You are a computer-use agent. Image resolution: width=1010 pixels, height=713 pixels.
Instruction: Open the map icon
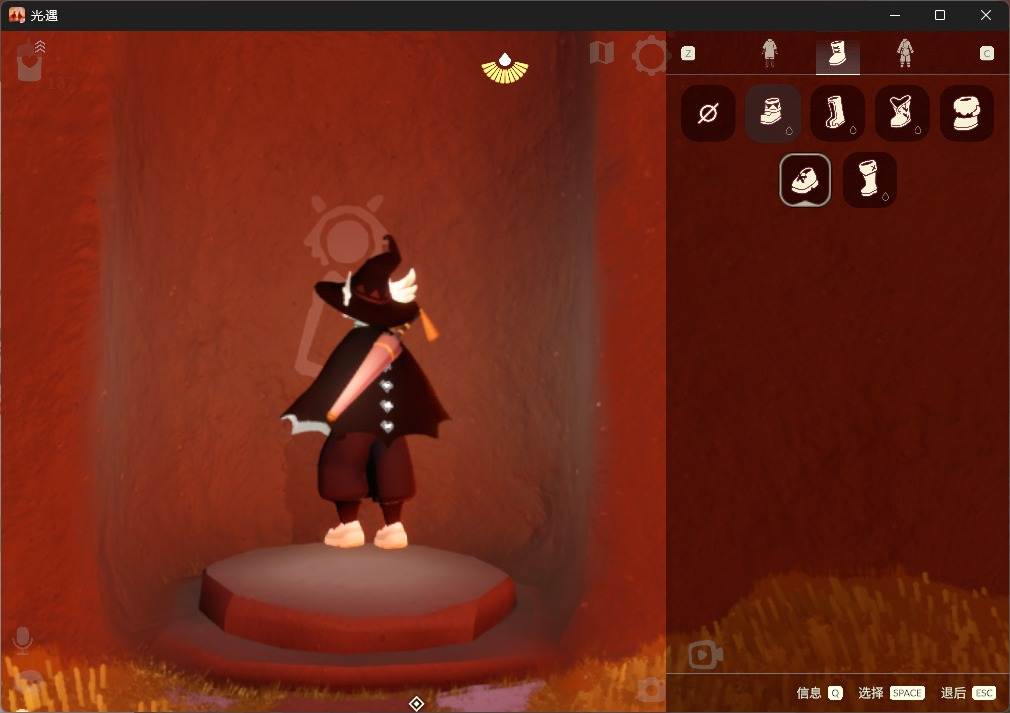click(601, 53)
